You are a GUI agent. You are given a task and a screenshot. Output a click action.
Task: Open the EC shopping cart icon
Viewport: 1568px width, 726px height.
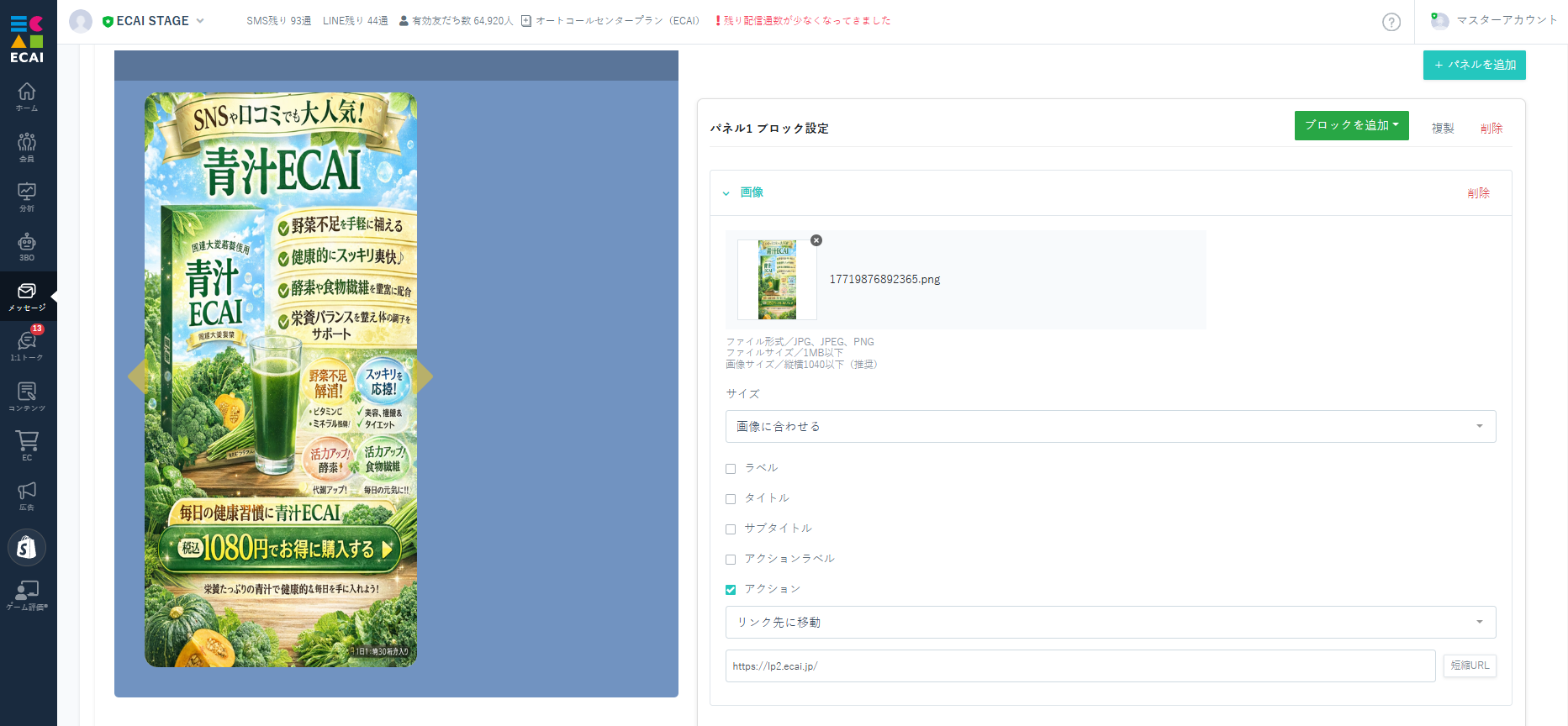[x=27, y=445]
